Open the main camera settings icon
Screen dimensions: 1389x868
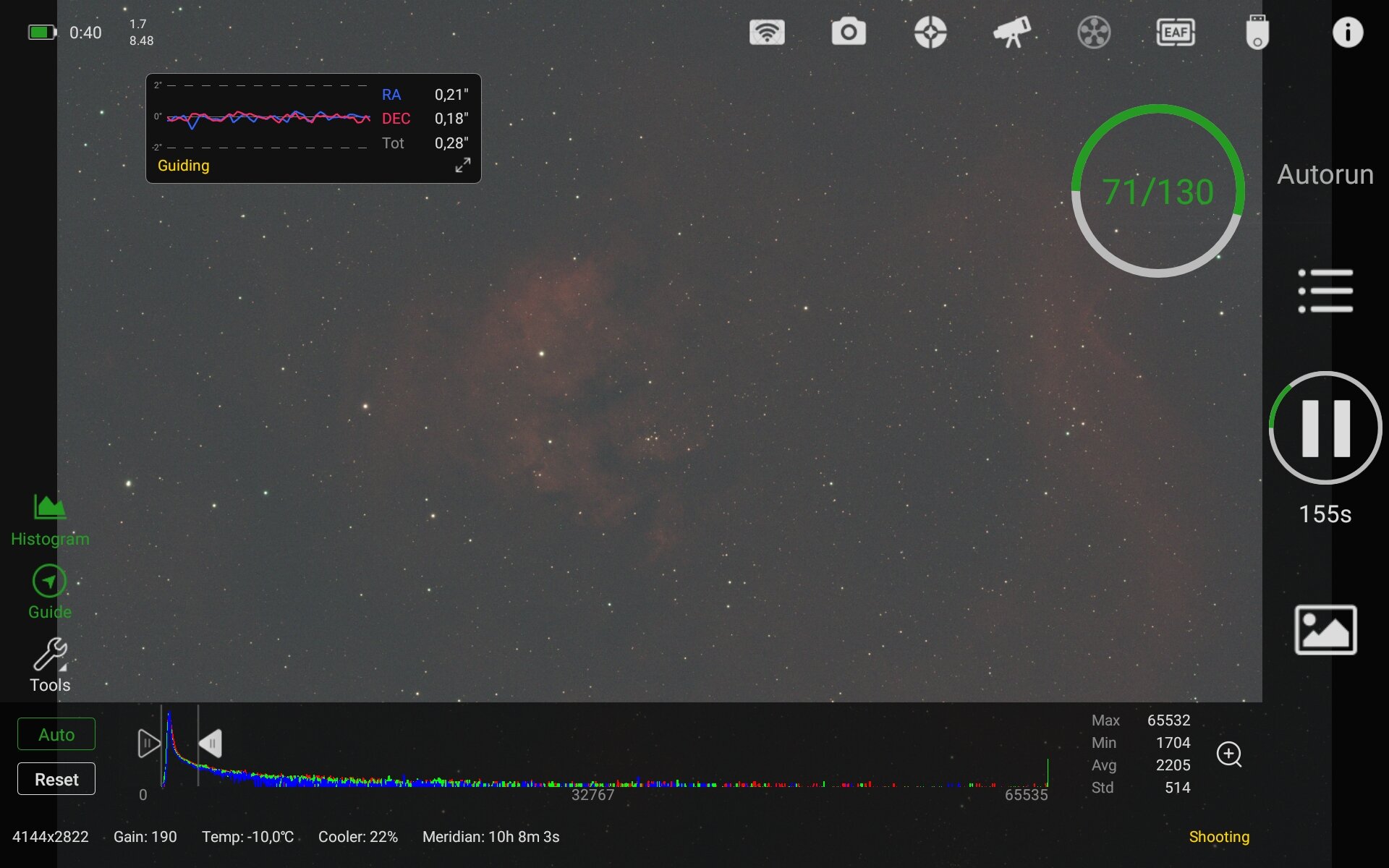[x=849, y=33]
